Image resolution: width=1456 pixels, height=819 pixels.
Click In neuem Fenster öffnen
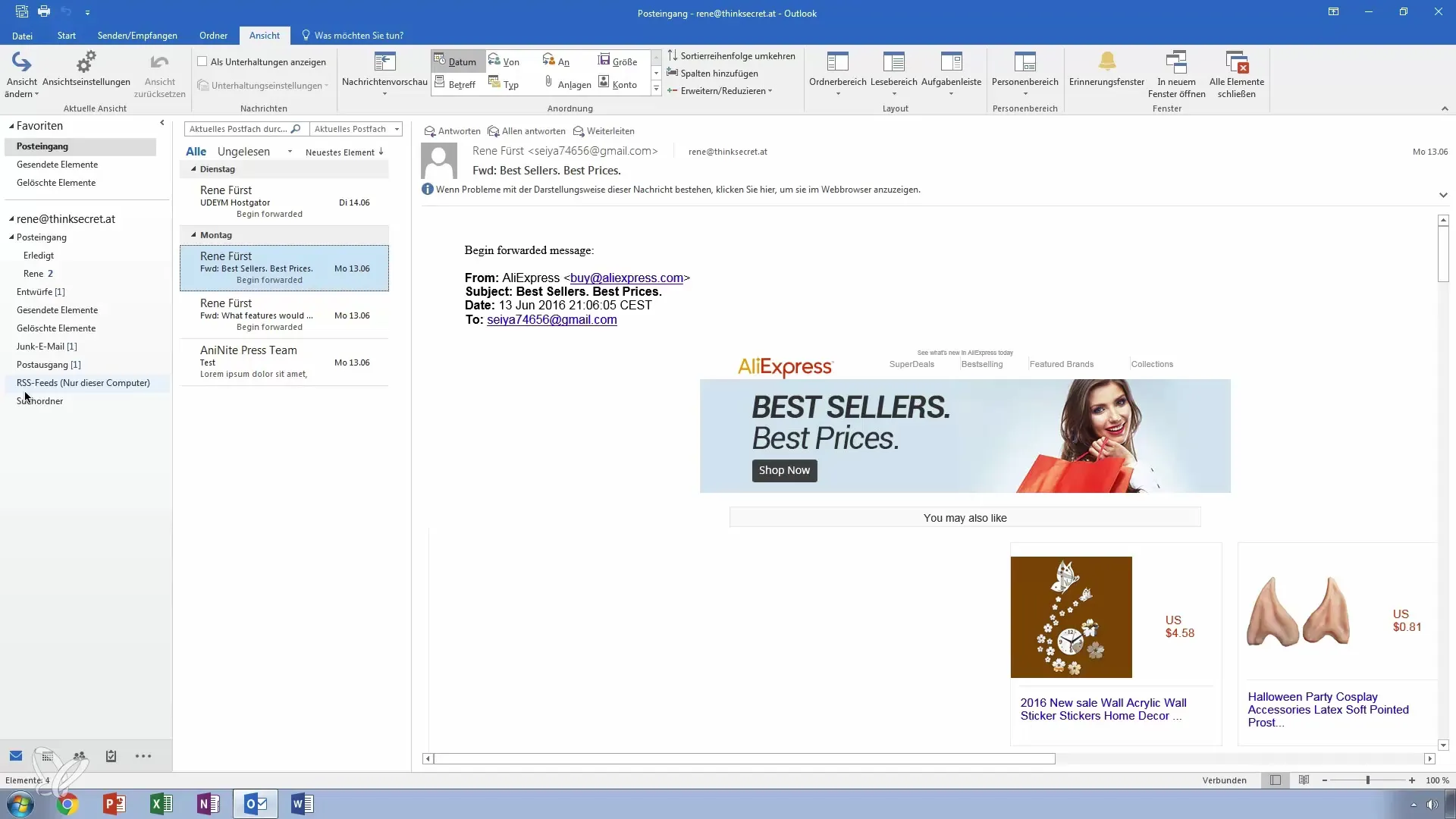1176,75
